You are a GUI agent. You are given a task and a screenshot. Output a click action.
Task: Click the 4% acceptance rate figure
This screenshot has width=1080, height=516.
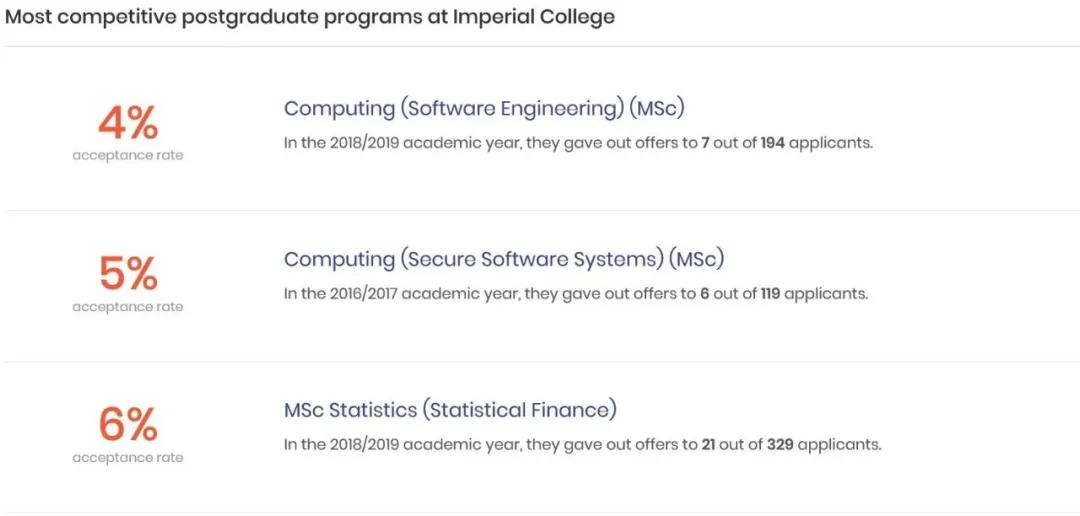point(128,123)
